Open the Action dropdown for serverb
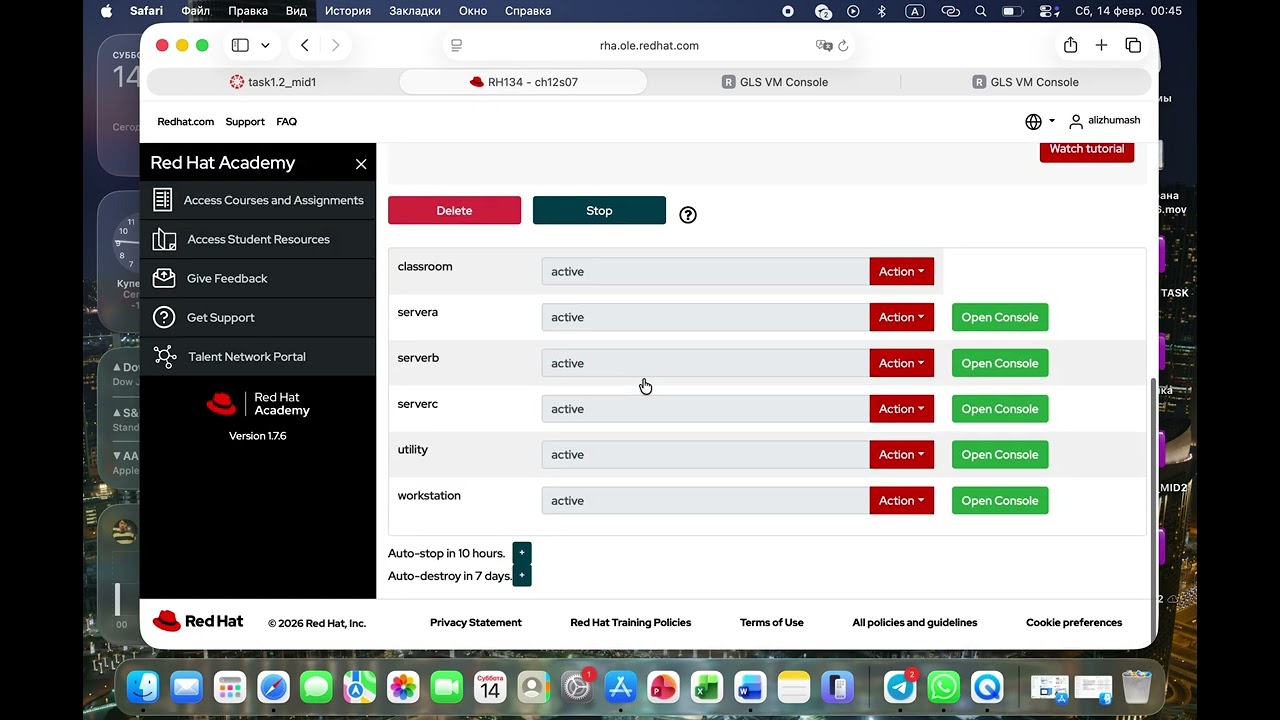 point(901,363)
